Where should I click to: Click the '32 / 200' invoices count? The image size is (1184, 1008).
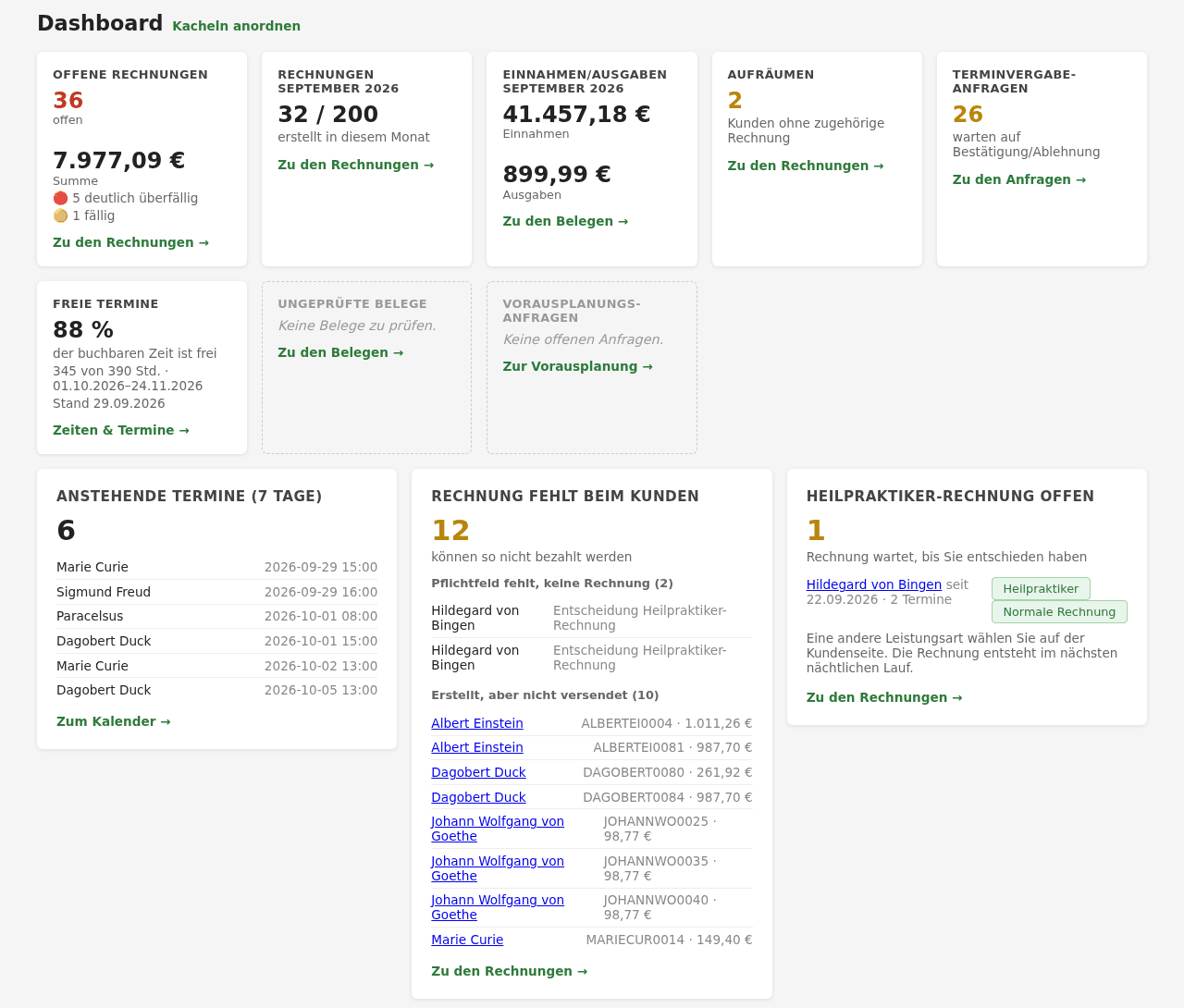(x=328, y=115)
